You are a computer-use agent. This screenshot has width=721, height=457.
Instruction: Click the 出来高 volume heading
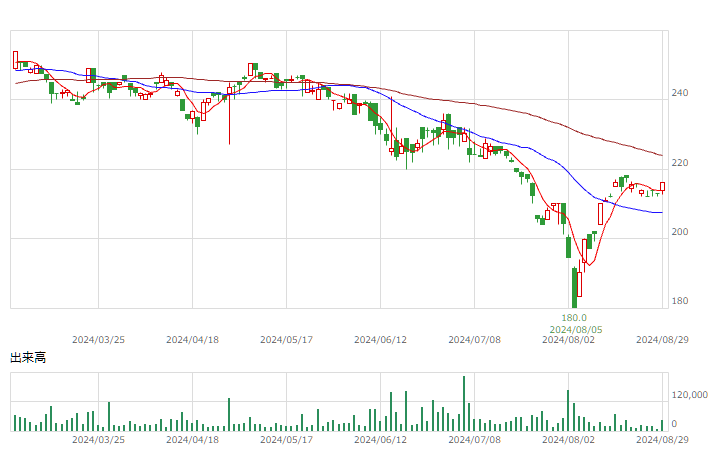pyautogui.click(x=28, y=358)
